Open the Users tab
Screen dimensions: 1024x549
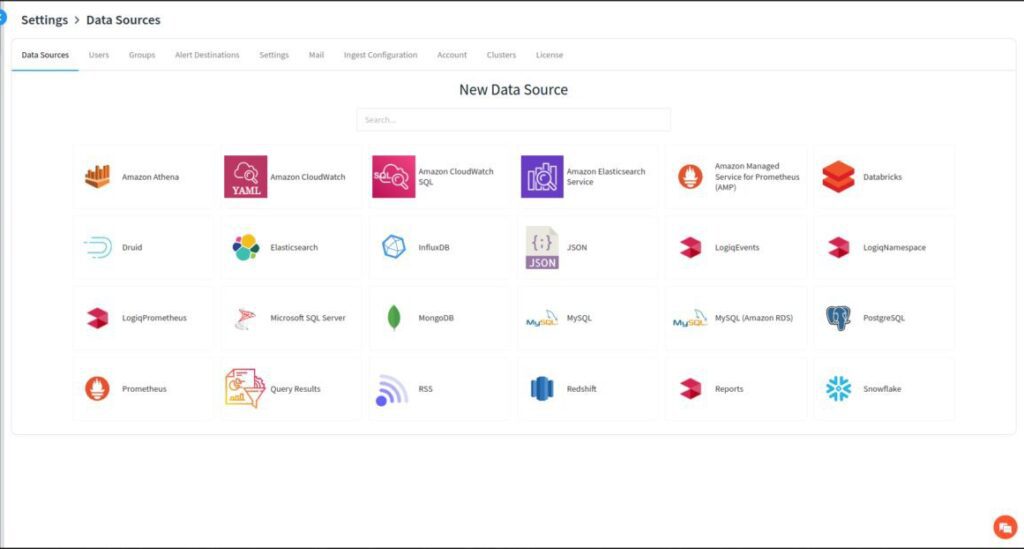[x=99, y=55]
